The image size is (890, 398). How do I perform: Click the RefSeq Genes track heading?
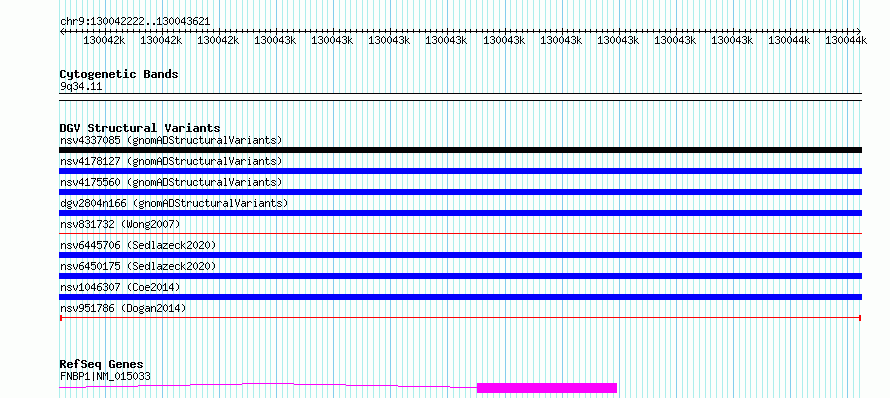102,364
